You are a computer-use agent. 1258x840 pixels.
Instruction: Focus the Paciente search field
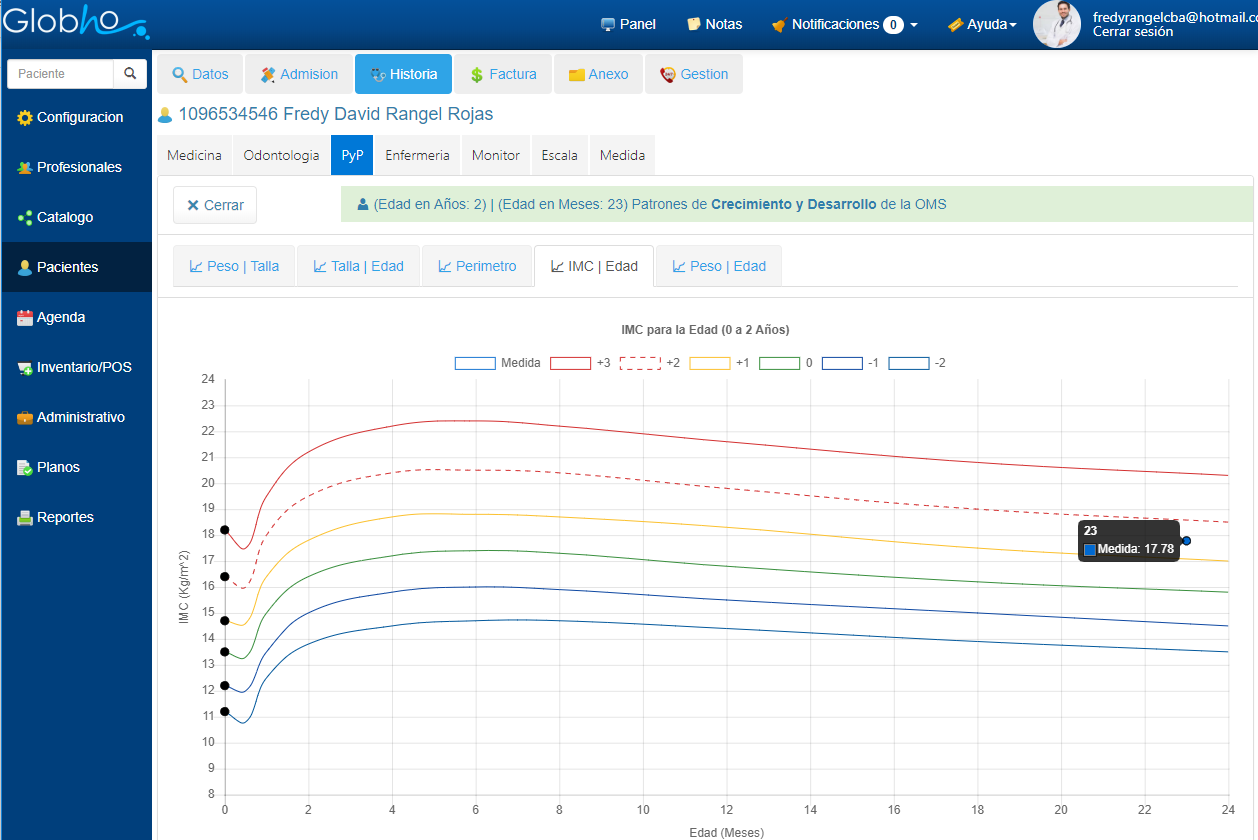[60, 74]
